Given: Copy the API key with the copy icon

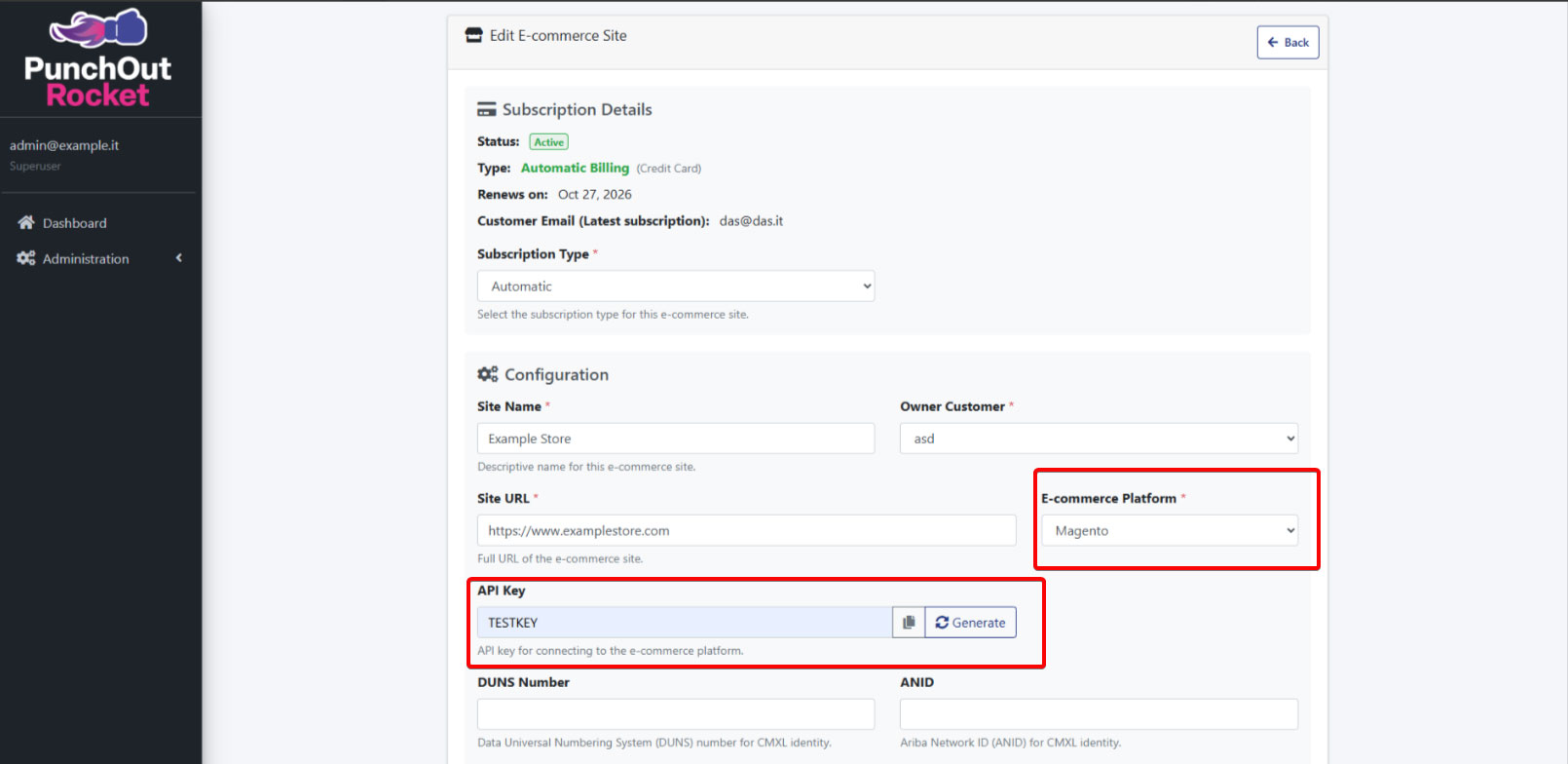Looking at the screenshot, I should (909, 623).
